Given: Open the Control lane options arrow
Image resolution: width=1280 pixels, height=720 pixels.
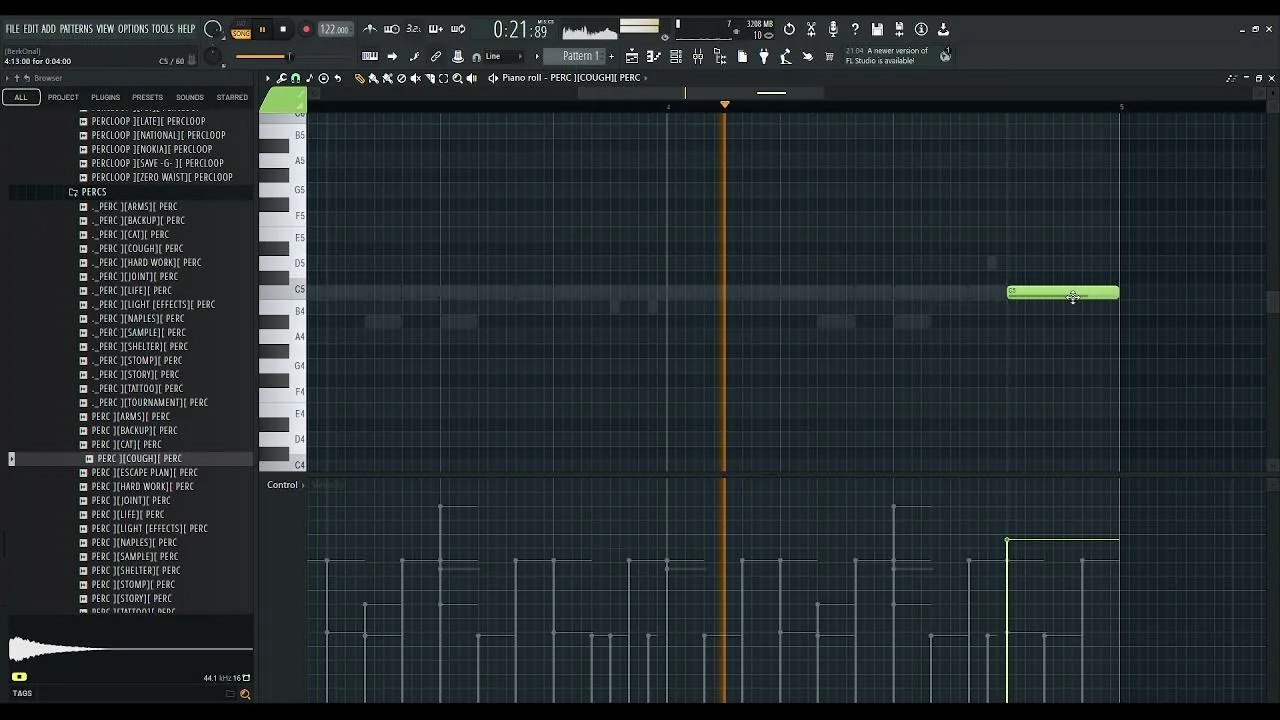Looking at the screenshot, I should tap(304, 485).
